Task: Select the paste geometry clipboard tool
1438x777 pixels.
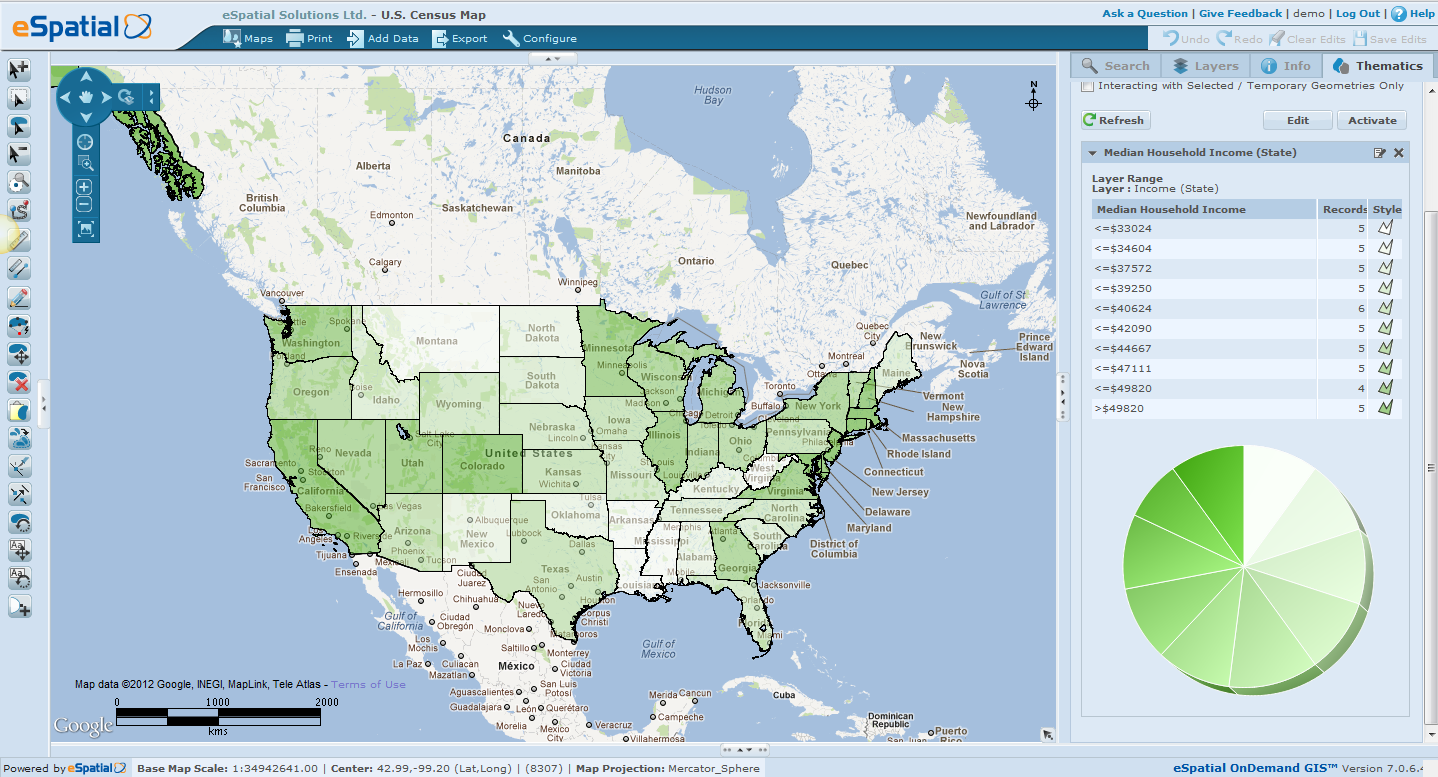Action: coord(19,410)
